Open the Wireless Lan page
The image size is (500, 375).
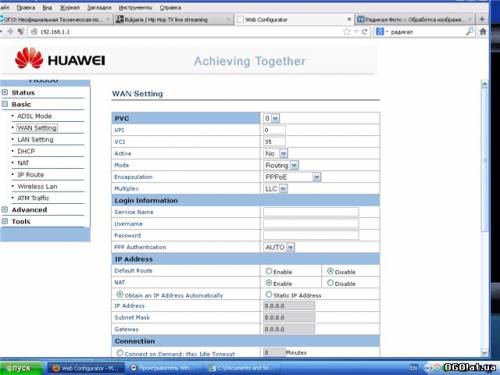click(37, 186)
